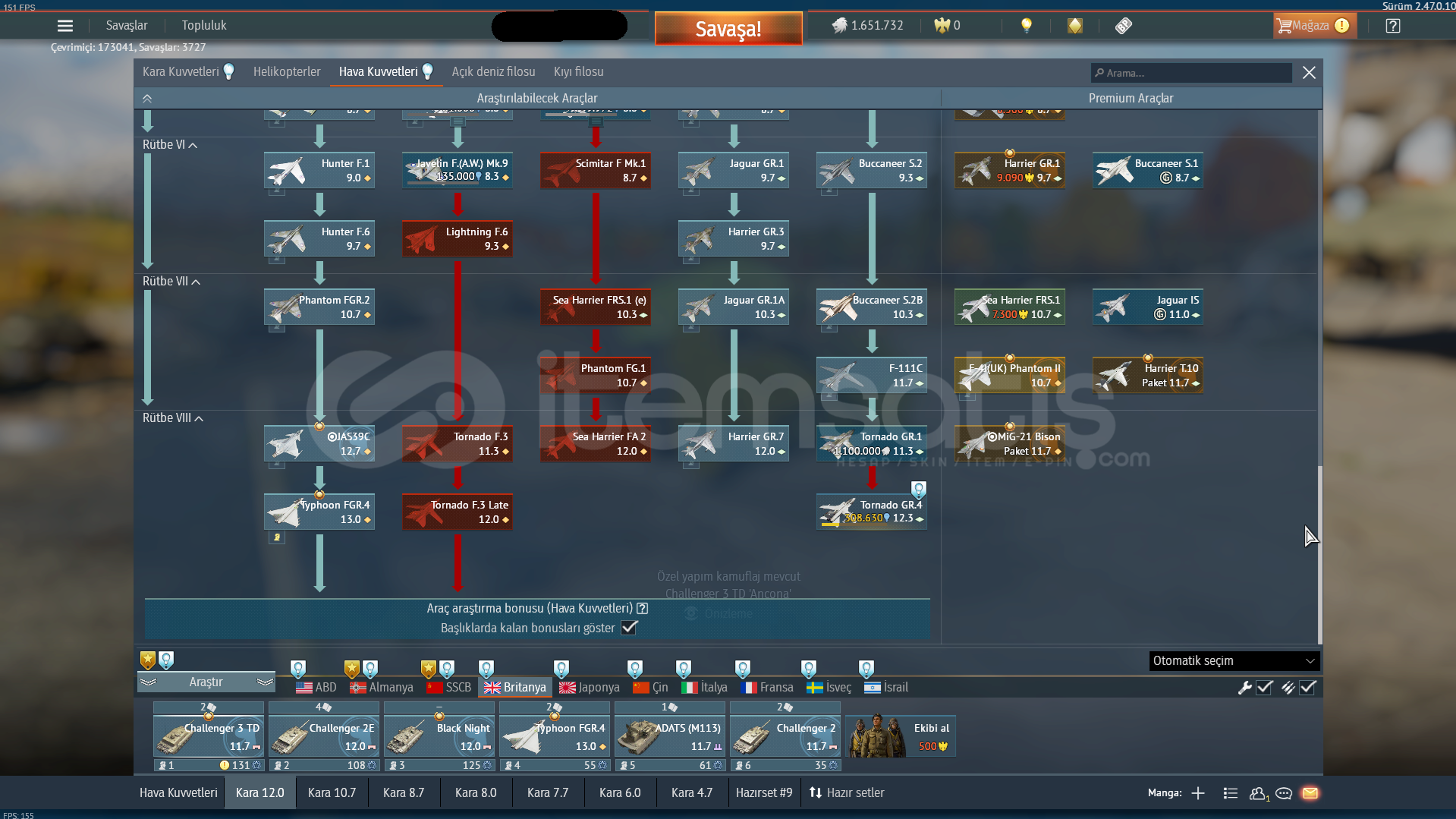Select the İsrail nation
This screenshot has width=1456, height=819.
(x=886, y=688)
